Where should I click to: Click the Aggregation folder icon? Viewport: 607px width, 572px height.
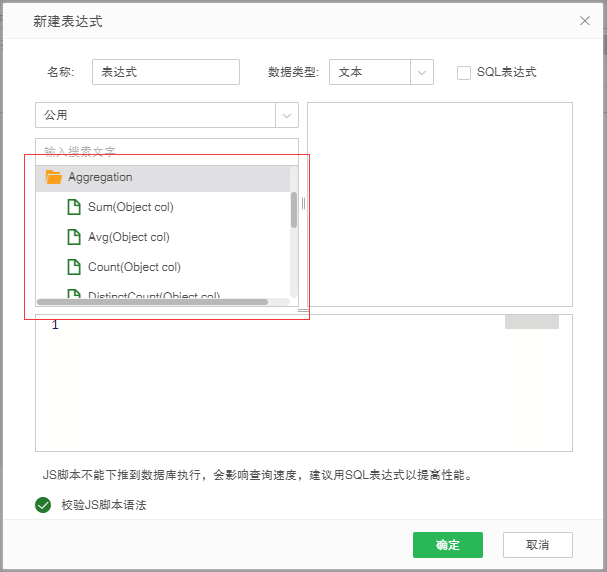[x=54, y=177]
